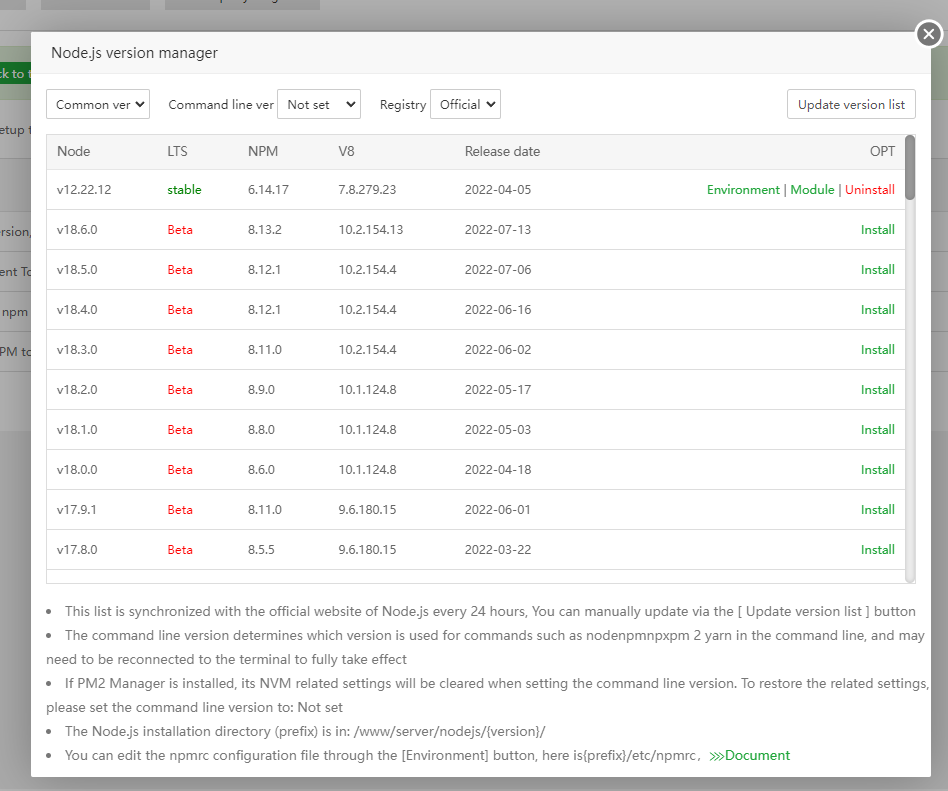Open Module manager for v12.22.12
948x791 pixels.
click(812, 190)
